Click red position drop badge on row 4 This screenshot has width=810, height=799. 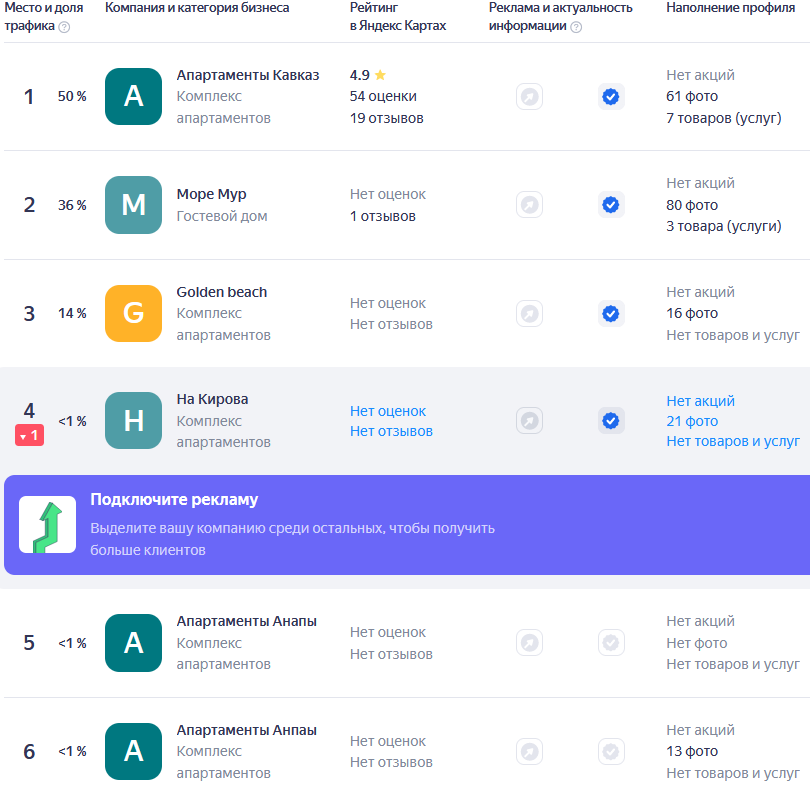[x=29, y=435]
